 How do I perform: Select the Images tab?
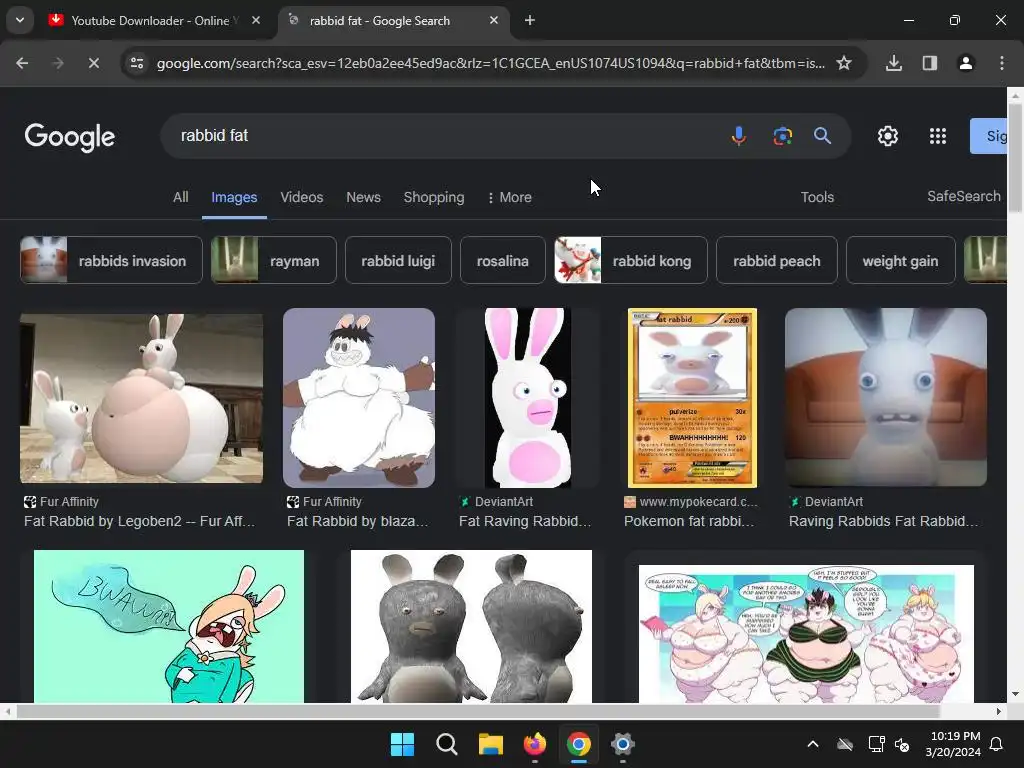(x=234, y=197)
